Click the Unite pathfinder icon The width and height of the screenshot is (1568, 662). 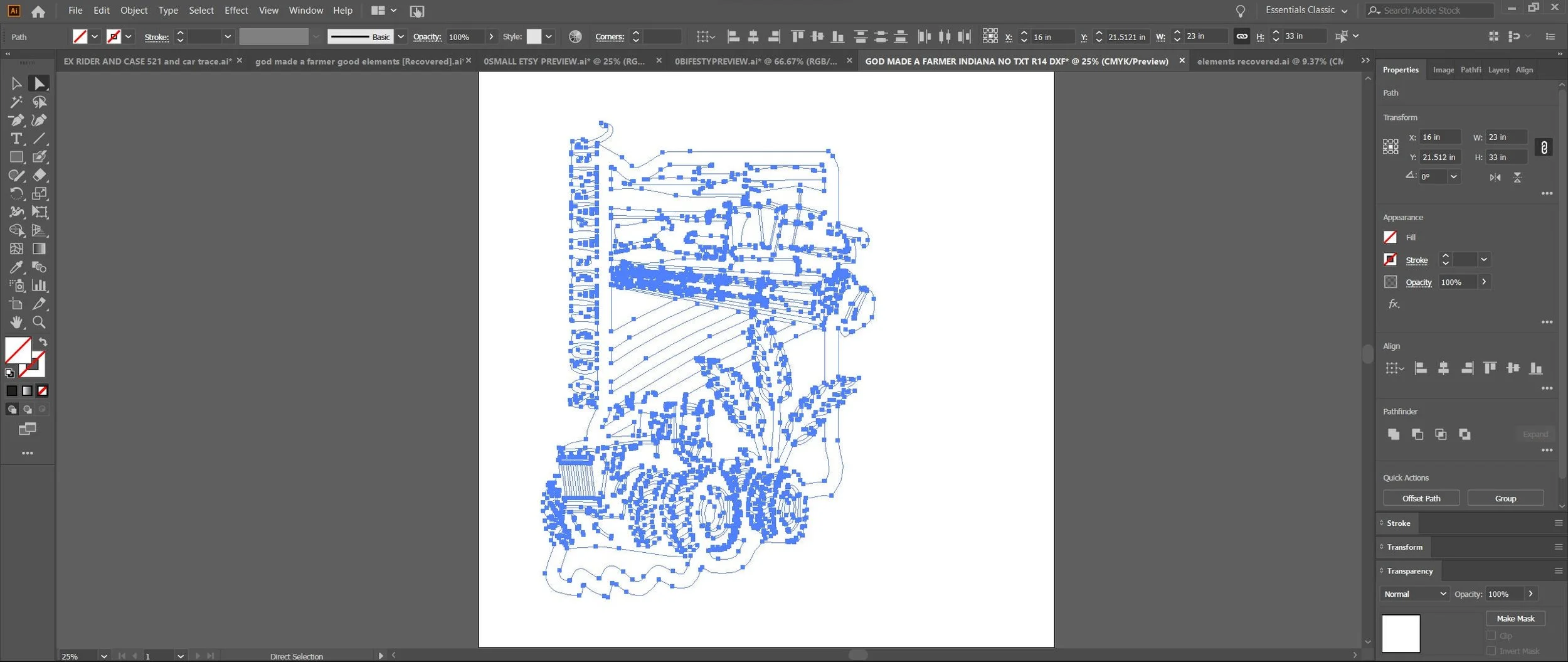coord(1393,434)
